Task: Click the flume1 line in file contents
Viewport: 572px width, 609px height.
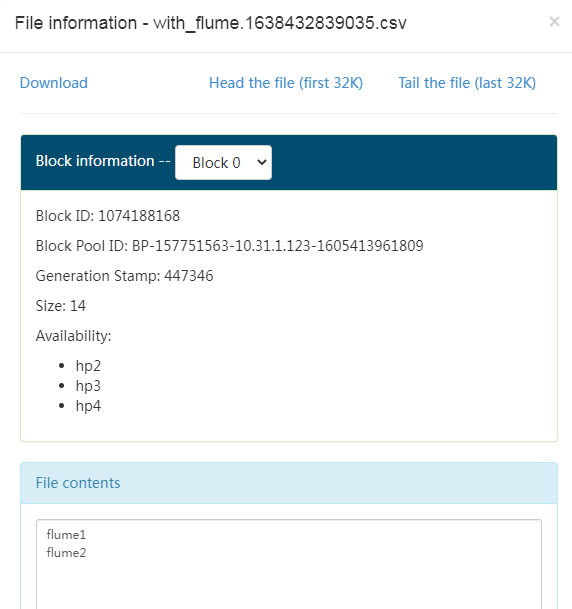Action: [x=66, y=535]
